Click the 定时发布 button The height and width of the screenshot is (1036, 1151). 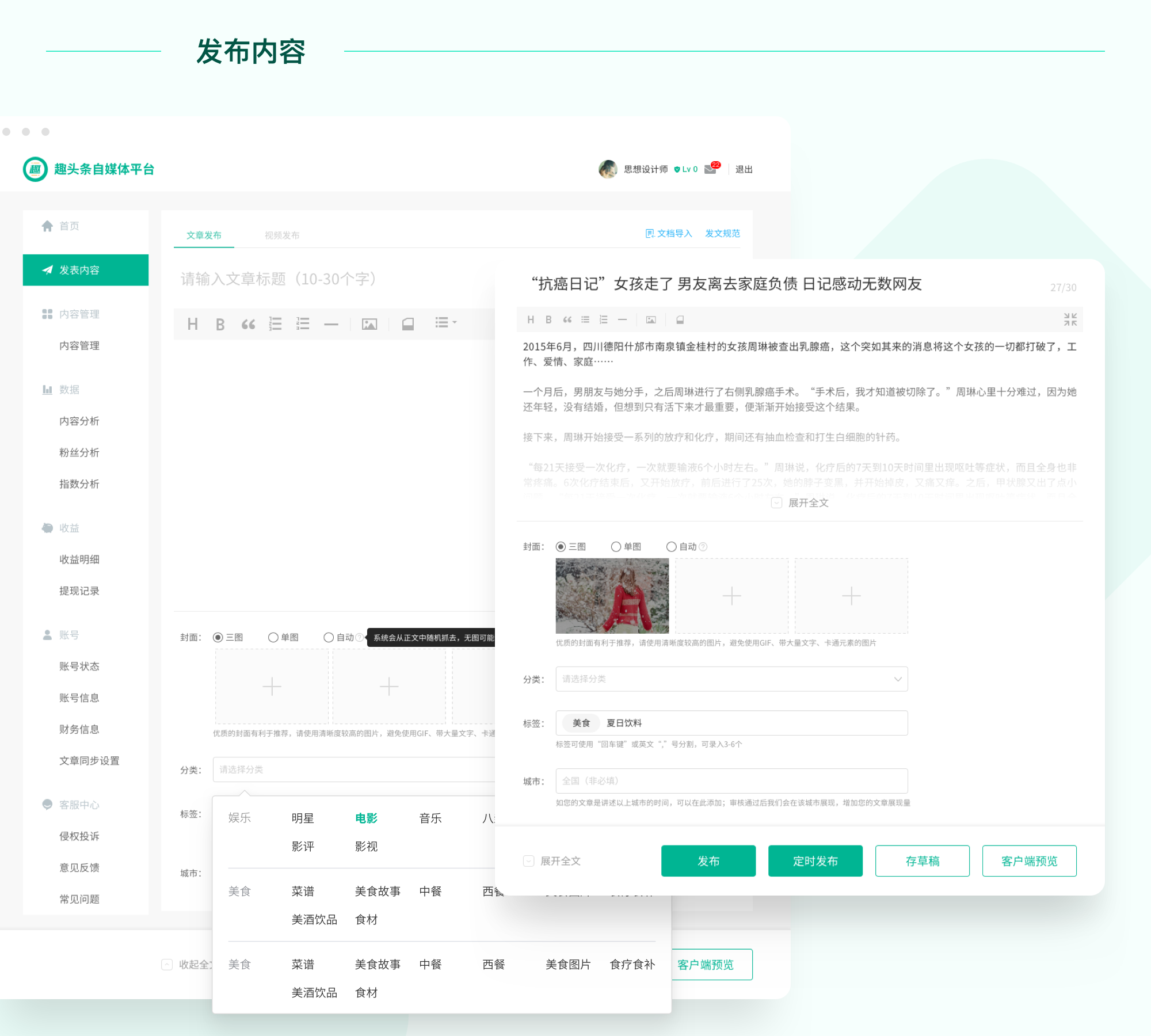(x=815, y=861)
